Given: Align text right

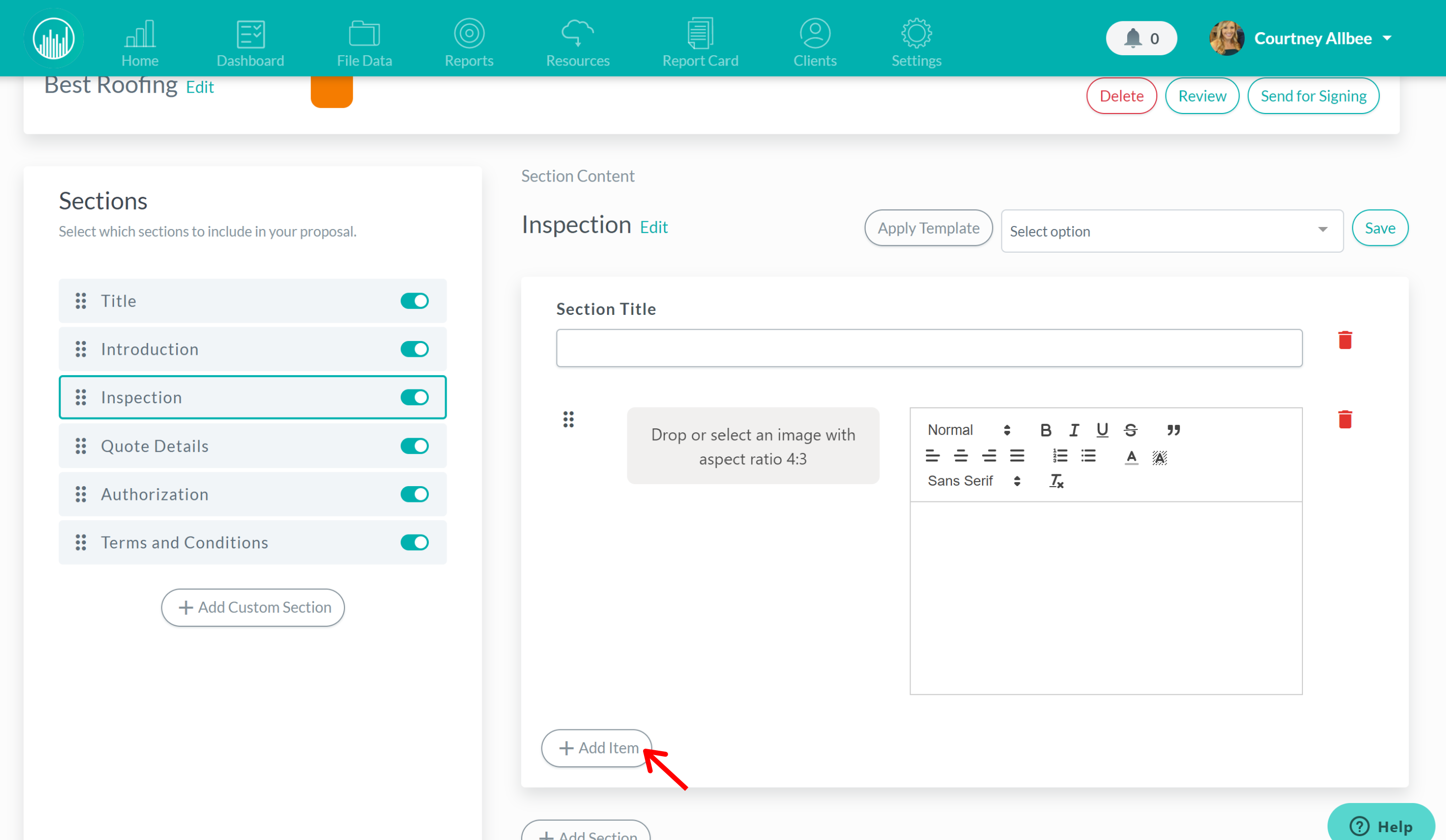Looking at the screenshot, I should (x=989, y=456).
